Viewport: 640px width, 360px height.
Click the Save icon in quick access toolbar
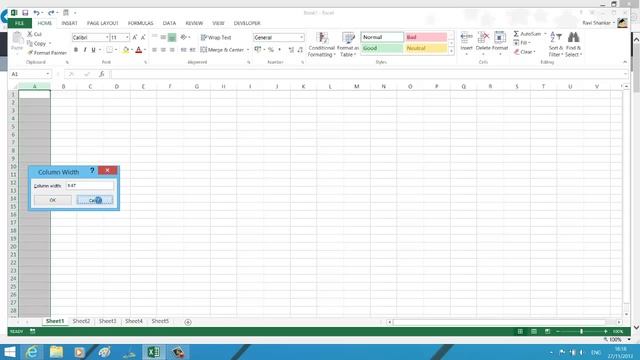[x=25, y=13]
